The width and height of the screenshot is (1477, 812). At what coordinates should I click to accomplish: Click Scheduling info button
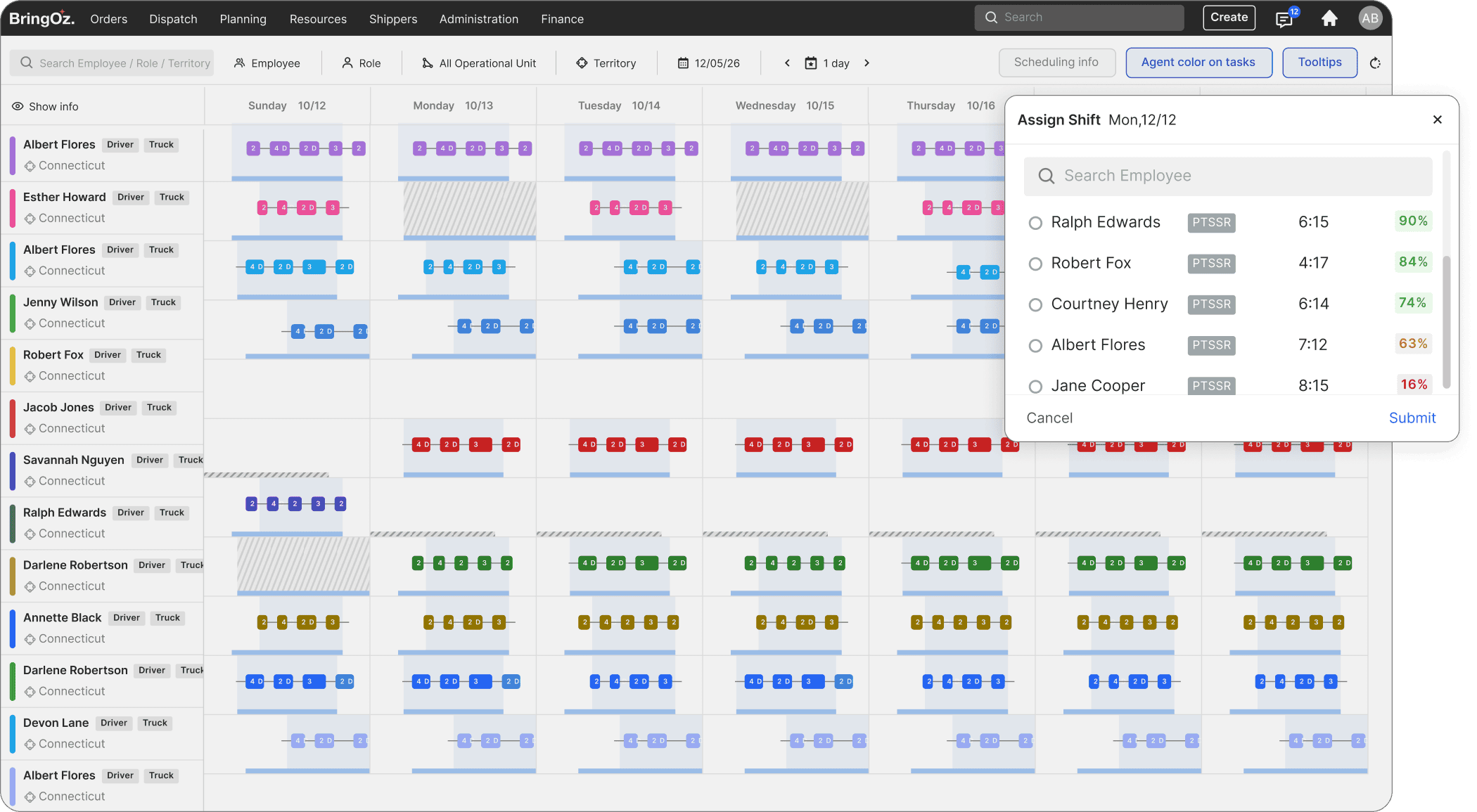pyautogui.click(x=1056, y=63)
